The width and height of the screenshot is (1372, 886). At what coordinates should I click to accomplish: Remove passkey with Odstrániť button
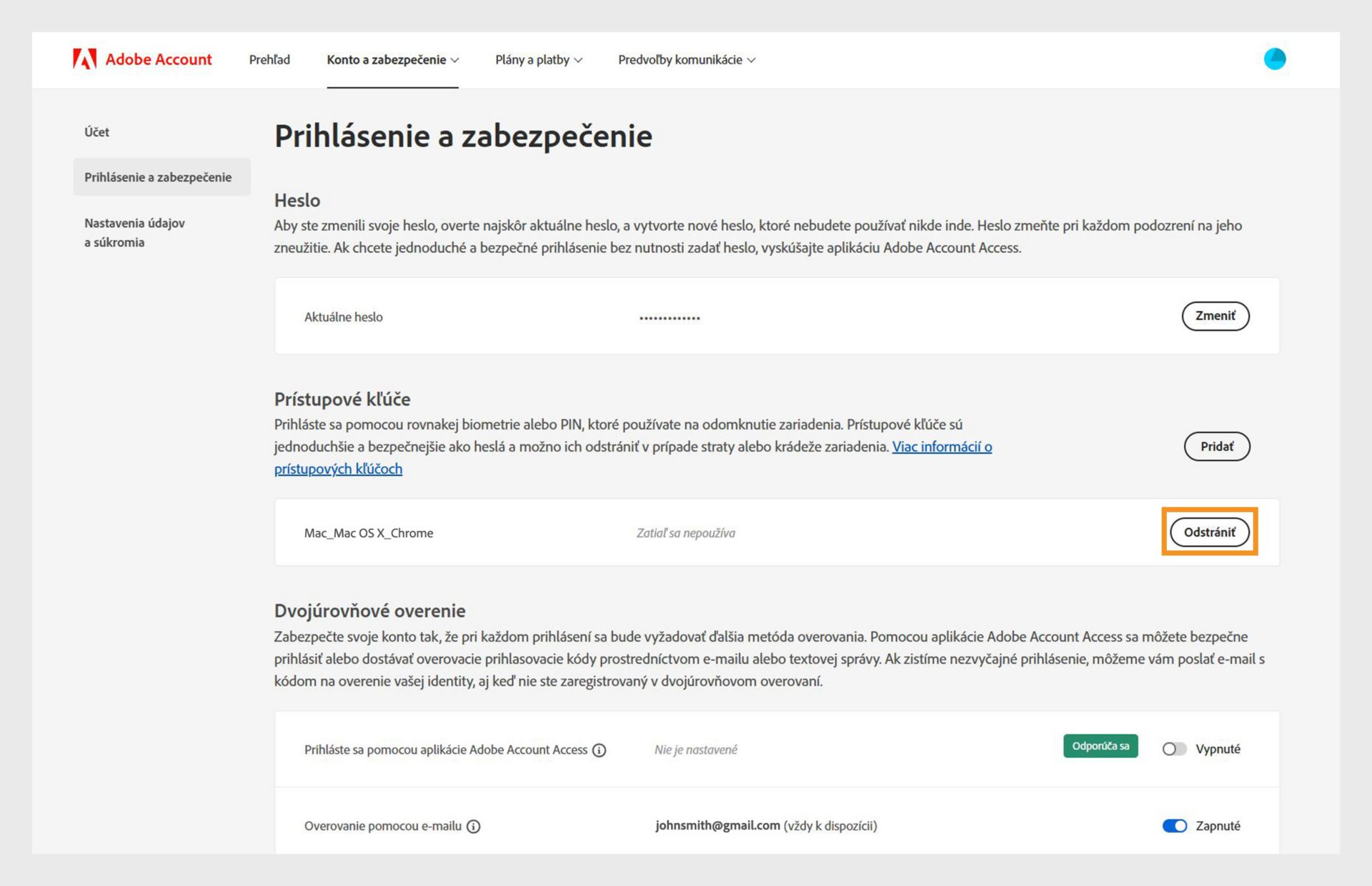click(1209, 532)
